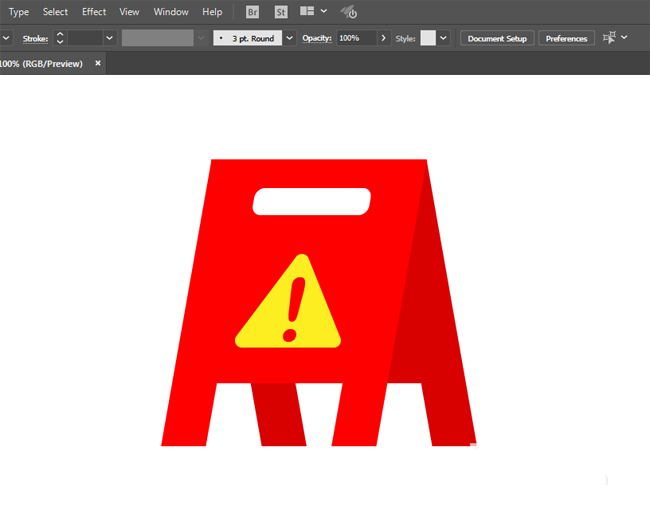Image resolution: width=650 pixels, height=506 pixels.
Task: Click the Style swatch box
Action: (x=428, y=38)
